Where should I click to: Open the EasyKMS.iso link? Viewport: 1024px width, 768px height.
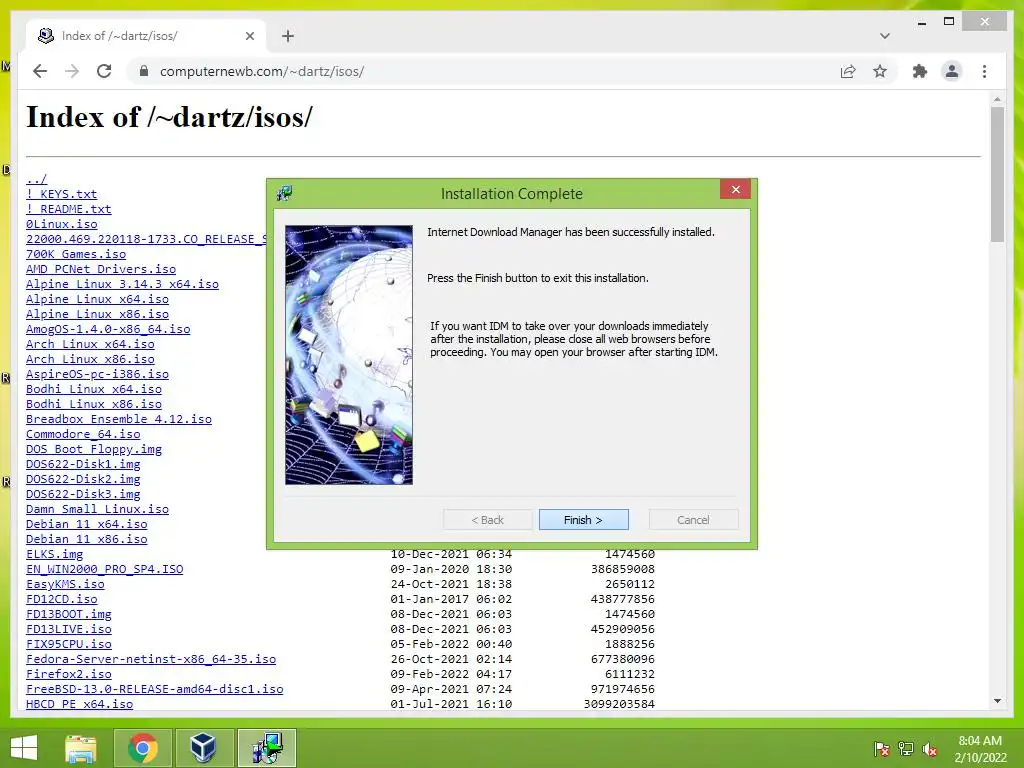coord(65,584)
